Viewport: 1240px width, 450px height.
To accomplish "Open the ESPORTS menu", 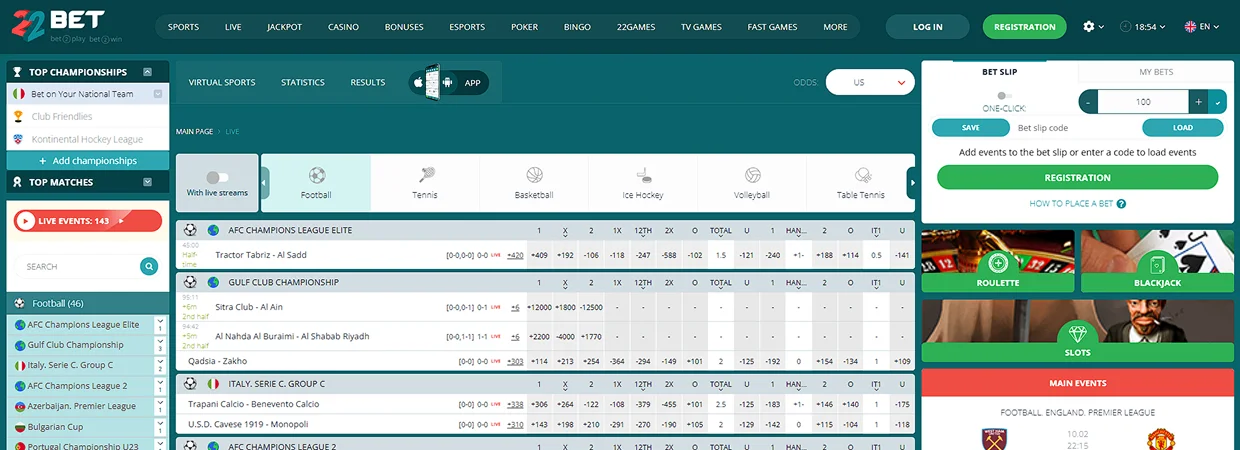I will (x=467, y=27).
